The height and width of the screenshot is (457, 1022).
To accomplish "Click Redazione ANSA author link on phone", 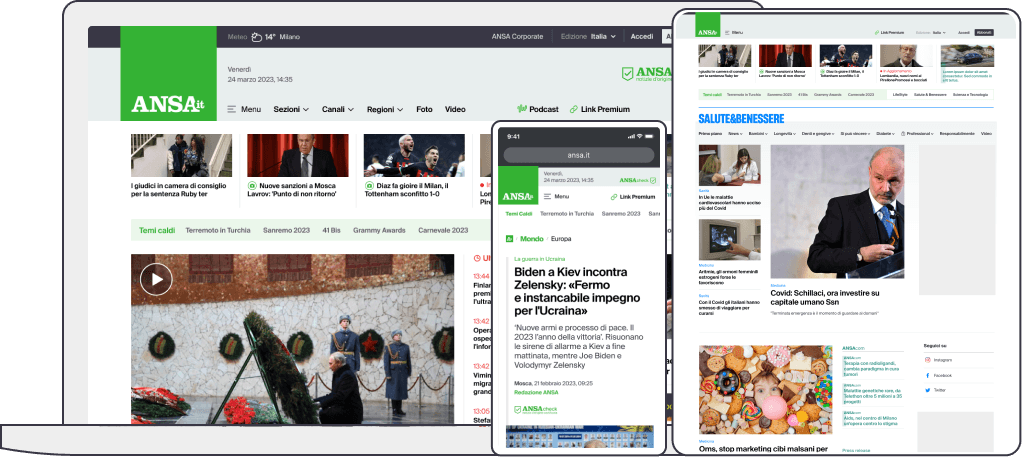I will pyautogui.click(x=536, y=392).
